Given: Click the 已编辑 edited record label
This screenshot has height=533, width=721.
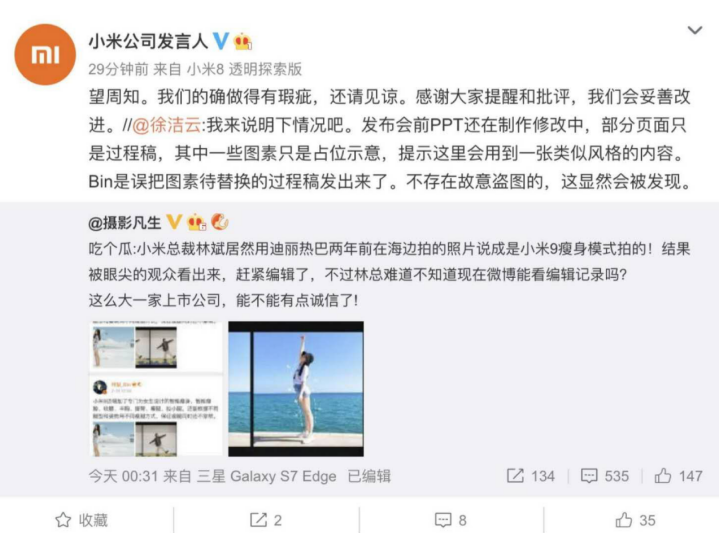Looking at the screenshot, I should click(369, 476).
